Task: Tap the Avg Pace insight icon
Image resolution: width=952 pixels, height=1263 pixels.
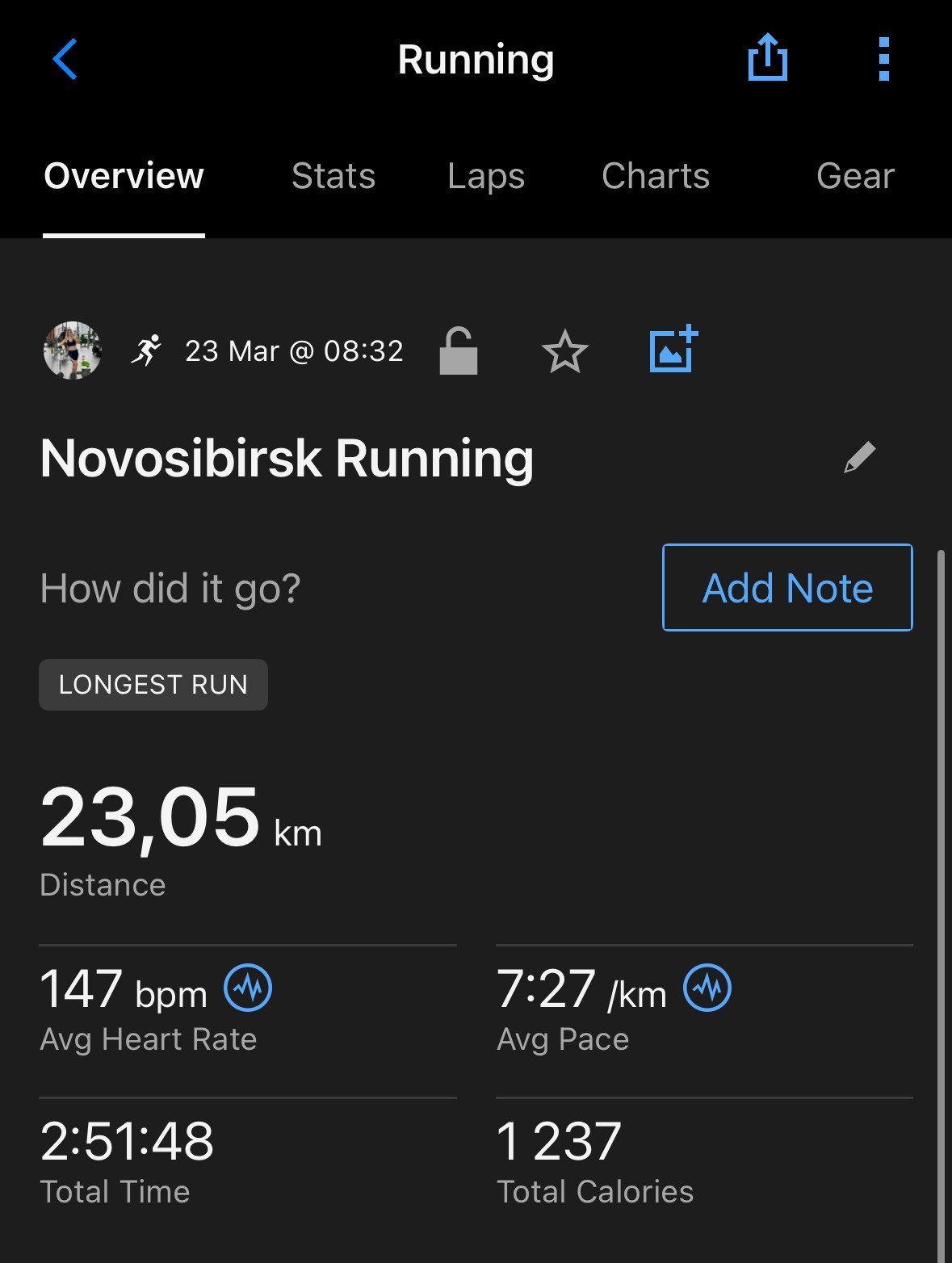Action: 707,988
